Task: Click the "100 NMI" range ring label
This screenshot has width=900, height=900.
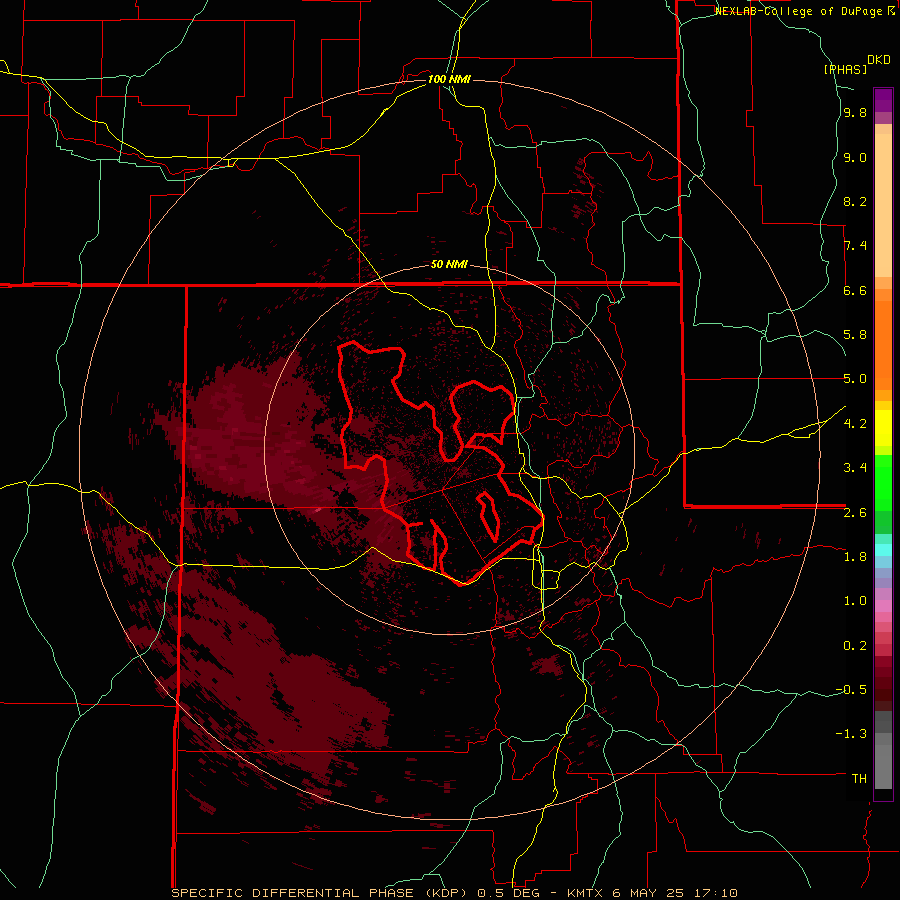Action: pos(449,79)
